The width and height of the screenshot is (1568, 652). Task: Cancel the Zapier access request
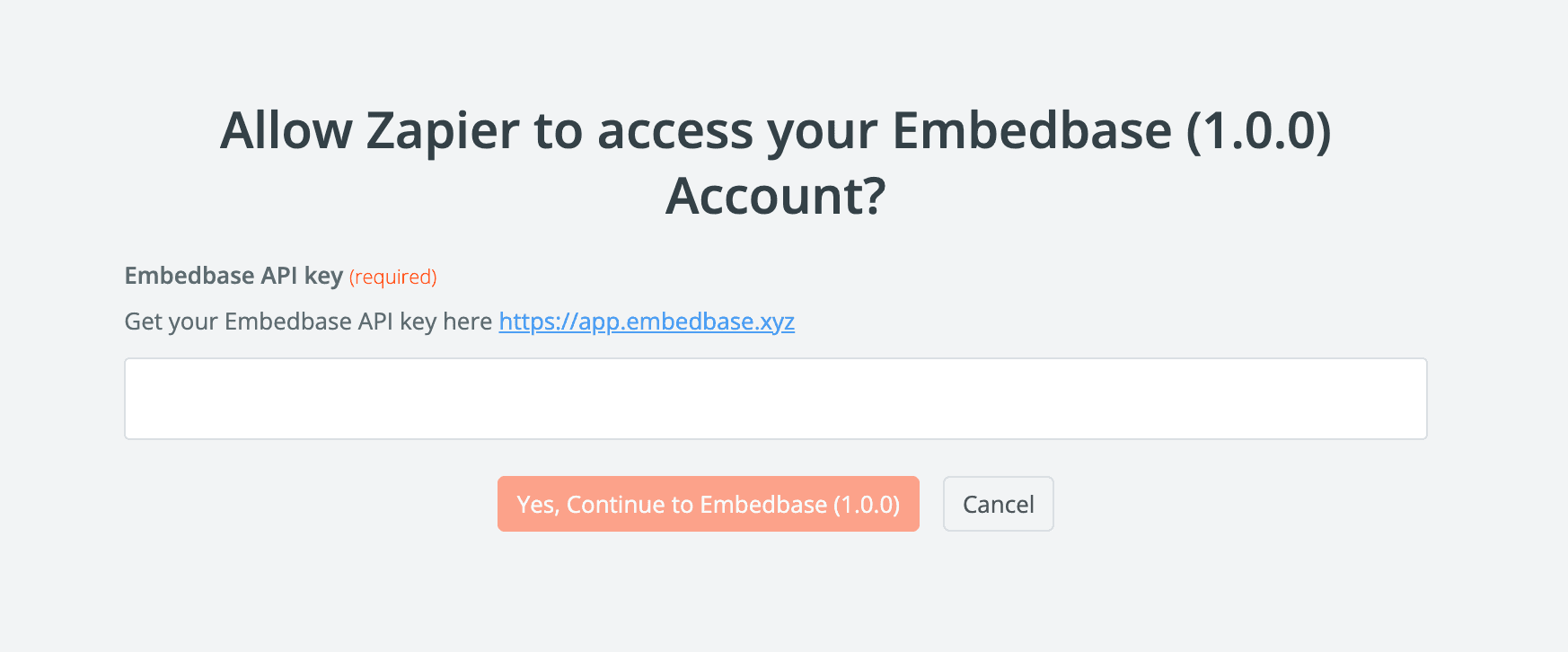[998, 505]
